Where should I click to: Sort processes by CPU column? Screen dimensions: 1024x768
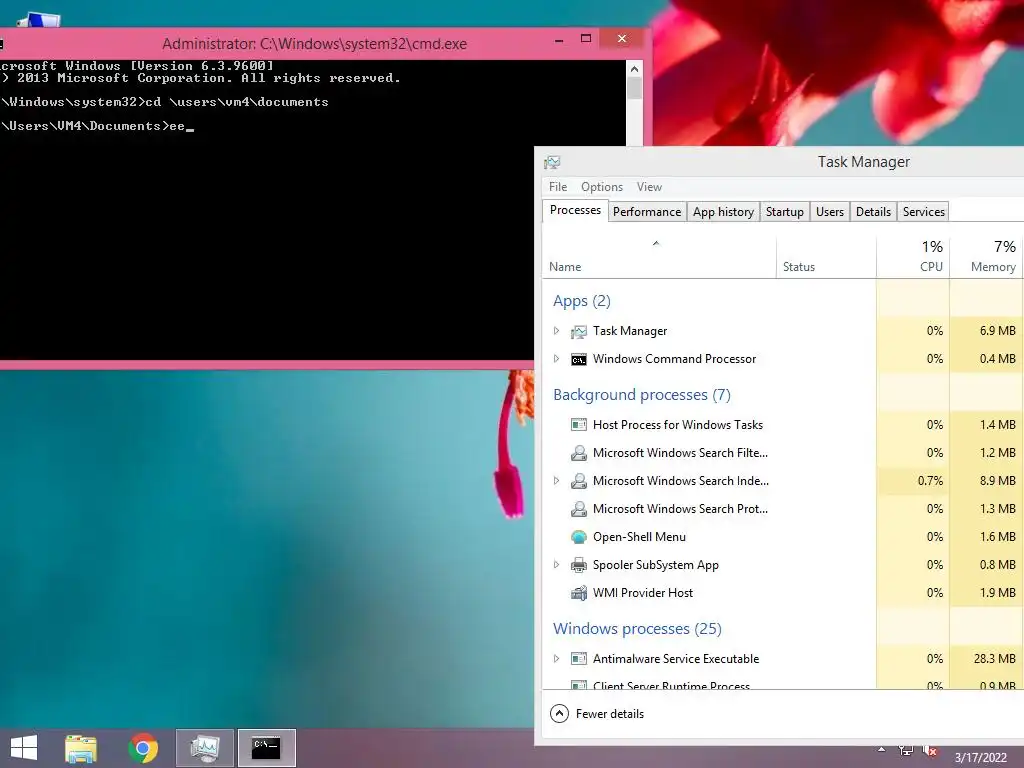pos(913,257)
